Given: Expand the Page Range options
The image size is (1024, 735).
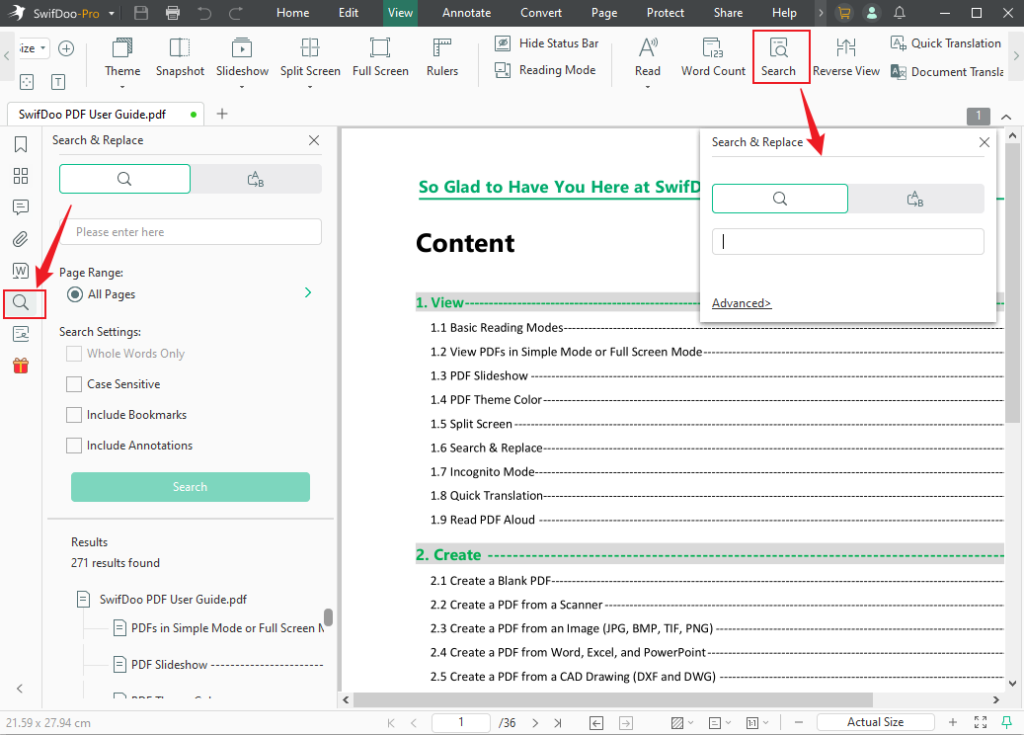Looking at the screenshot, I should point(307,293).
